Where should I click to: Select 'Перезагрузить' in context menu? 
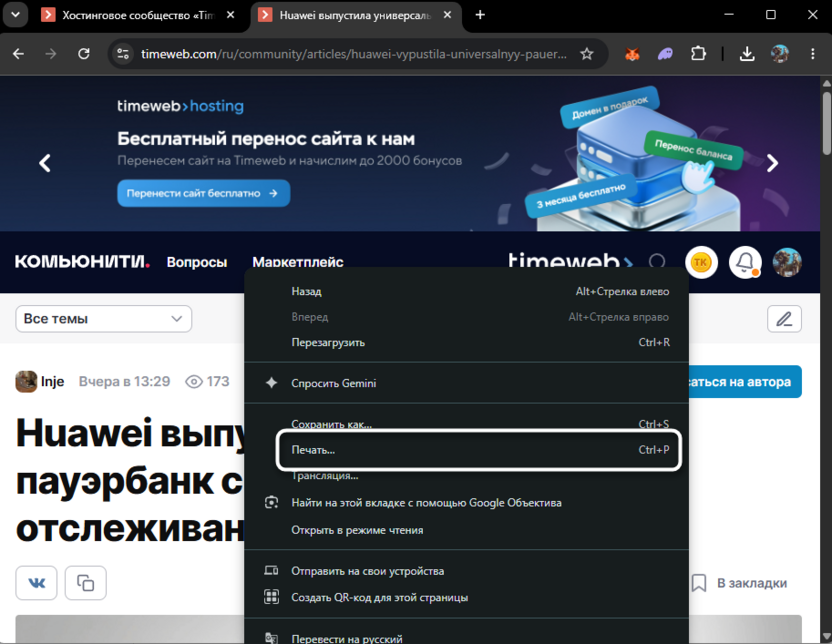[466, 343]
